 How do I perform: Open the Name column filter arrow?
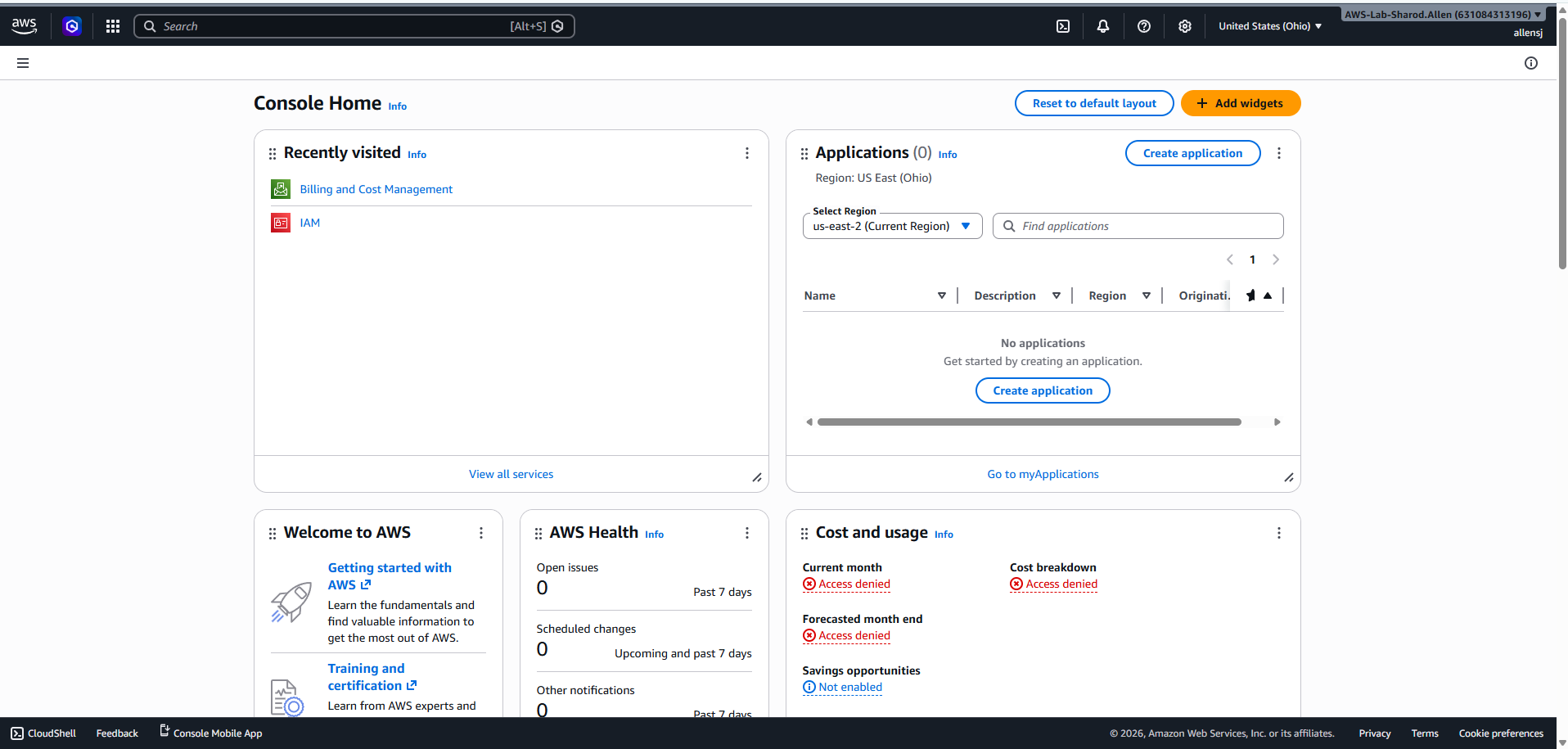point(942,296)
